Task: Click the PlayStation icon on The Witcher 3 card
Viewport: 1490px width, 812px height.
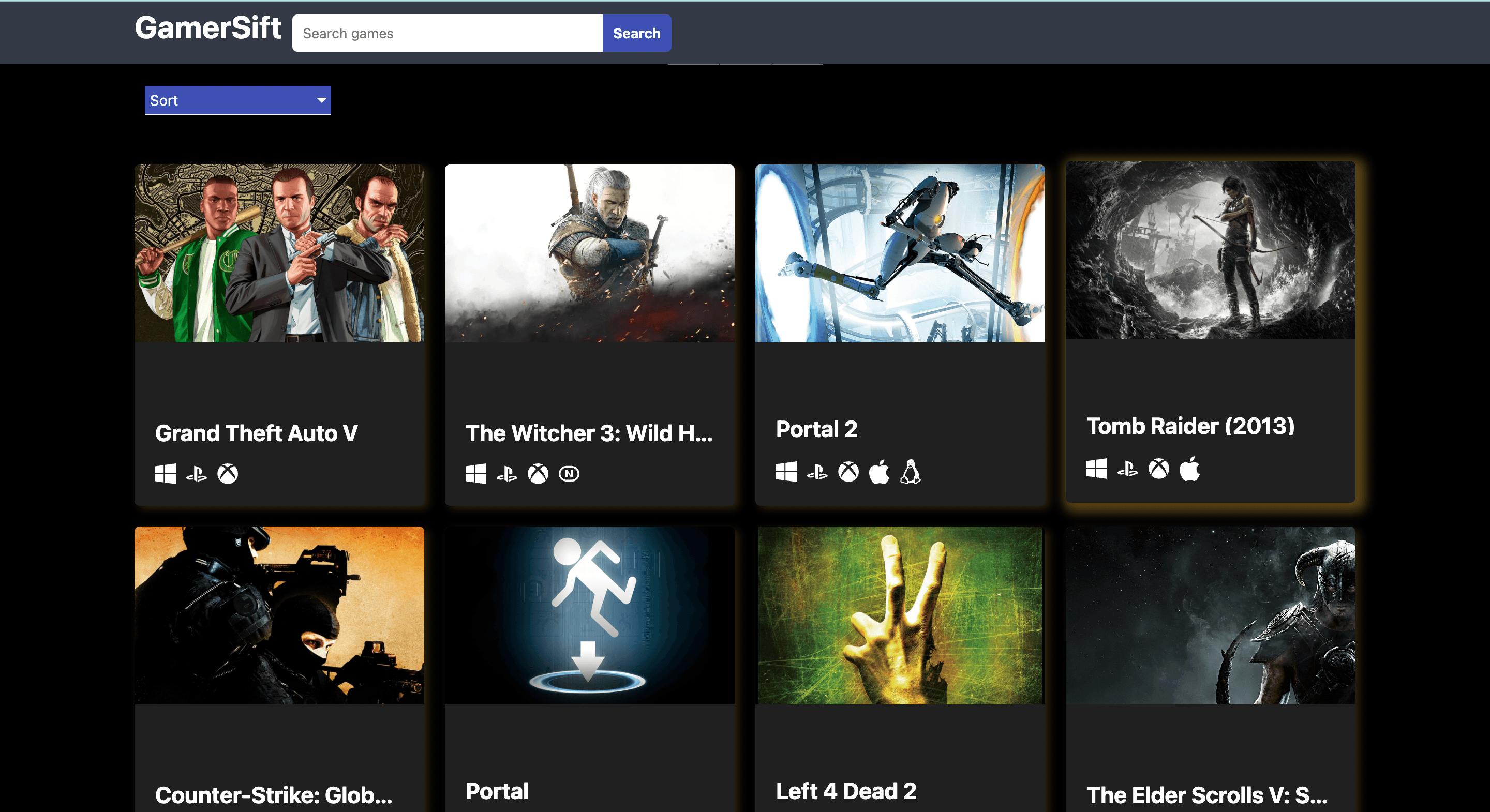Action: (x=507, y=474)
